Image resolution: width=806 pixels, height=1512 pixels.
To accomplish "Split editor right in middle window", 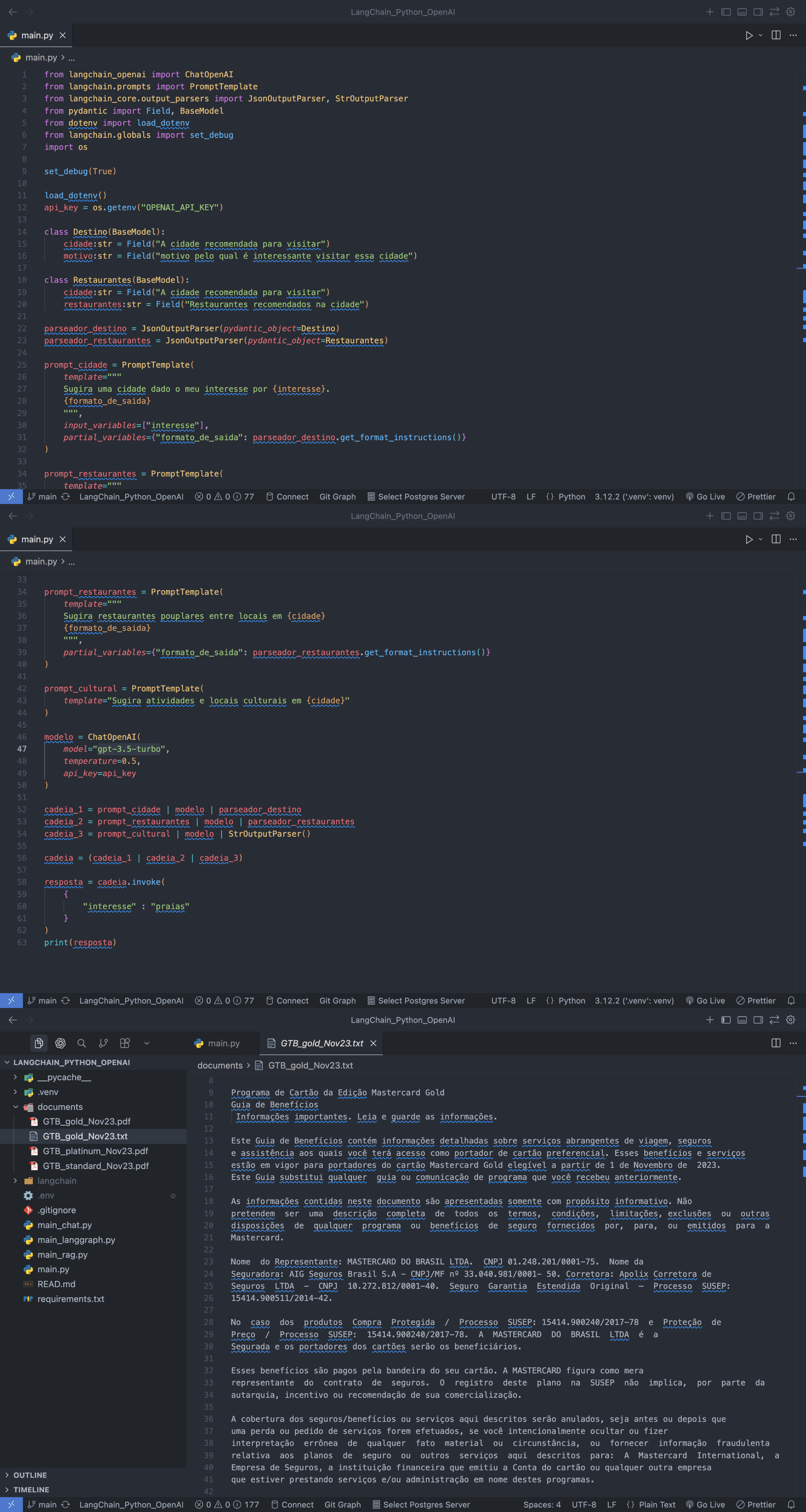I will point(776,539).
